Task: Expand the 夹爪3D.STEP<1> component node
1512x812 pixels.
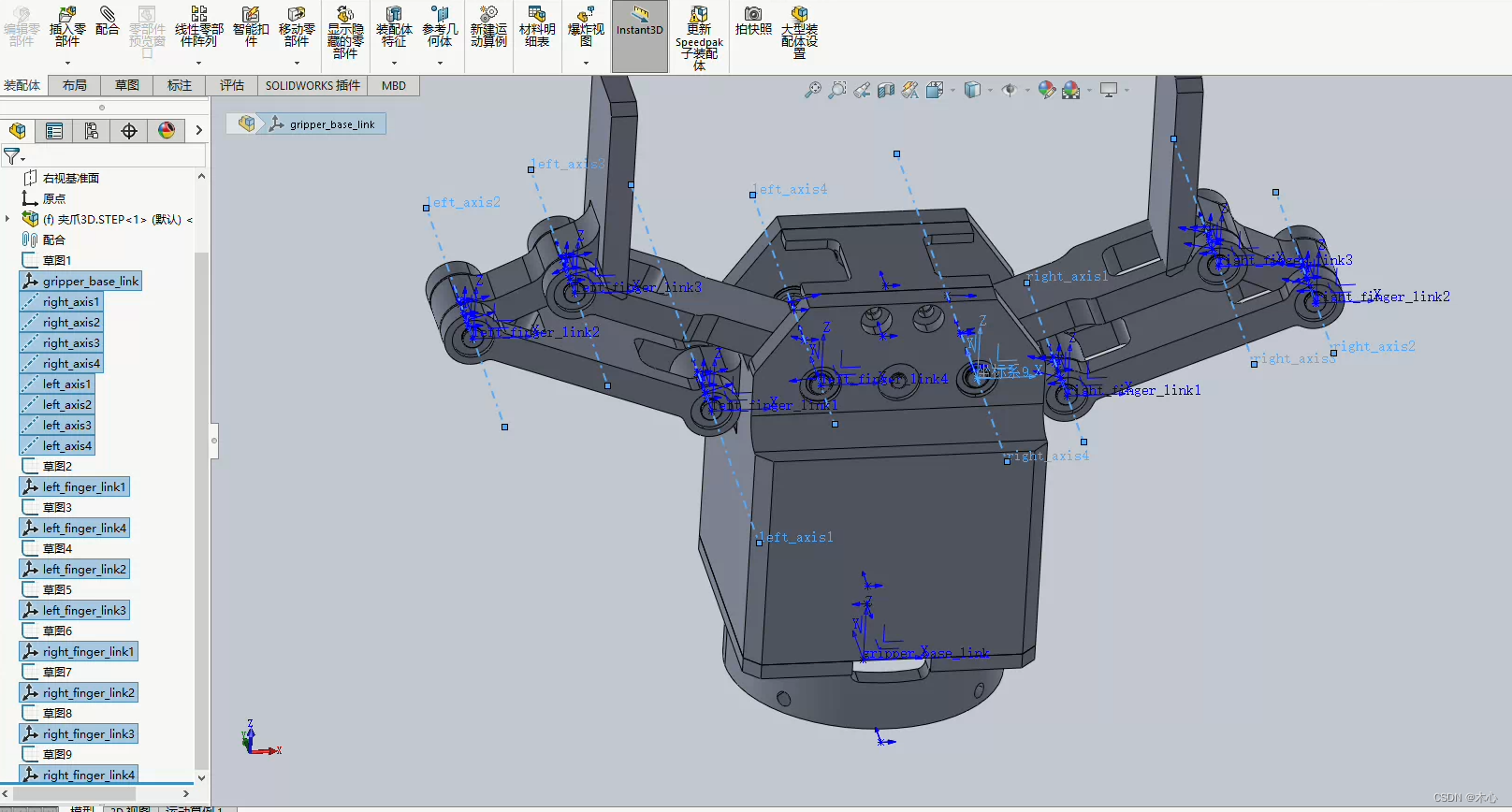Action: pos(7,219)
